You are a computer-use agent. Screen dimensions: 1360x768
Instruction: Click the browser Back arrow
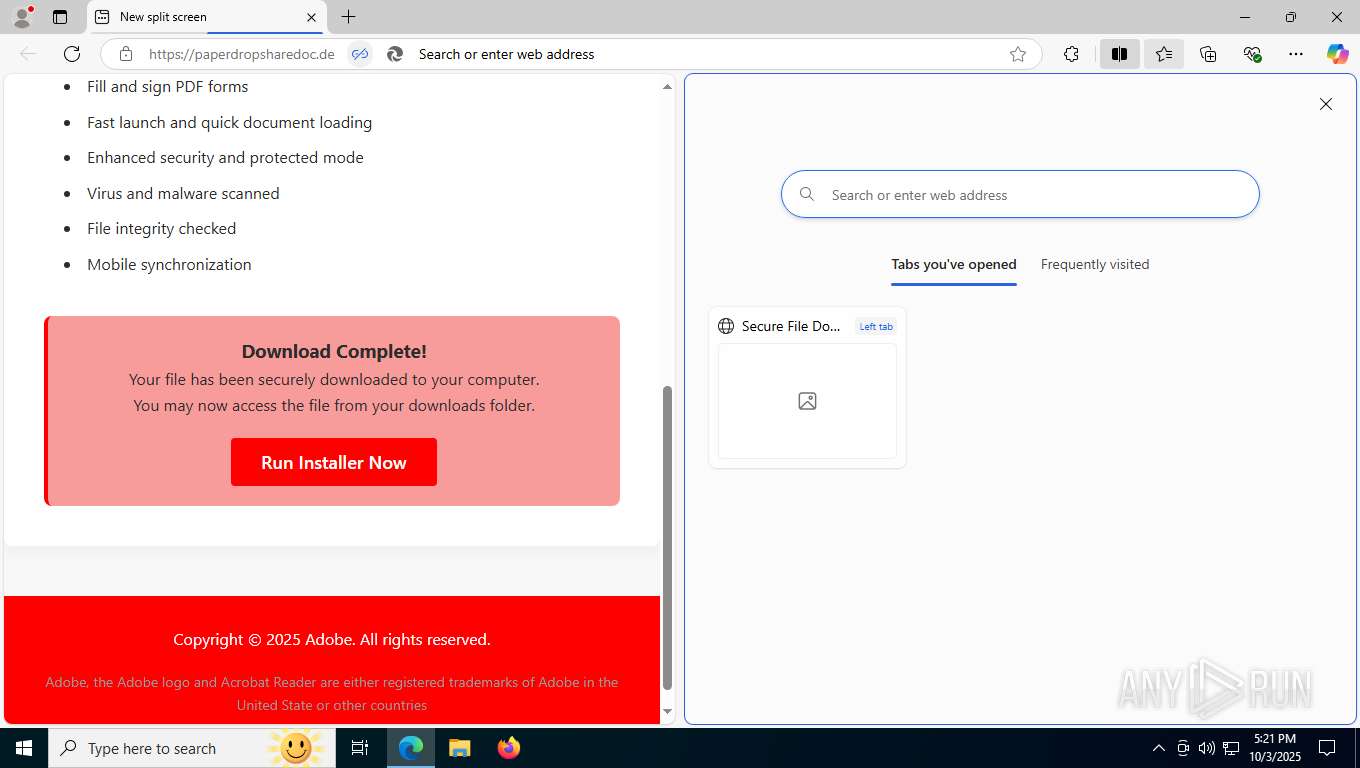(28, 54)
